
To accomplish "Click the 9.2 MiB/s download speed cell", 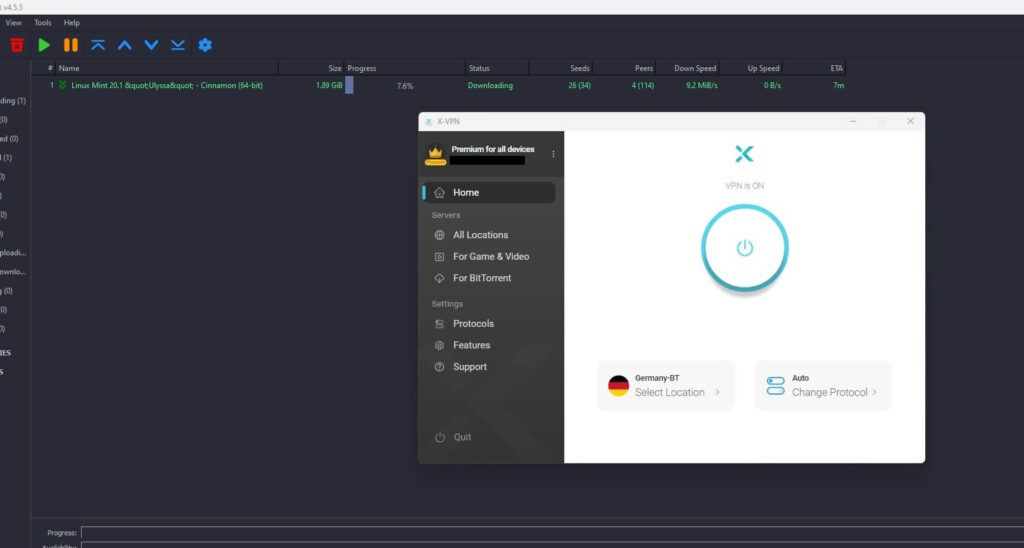I will coord(702,86).
